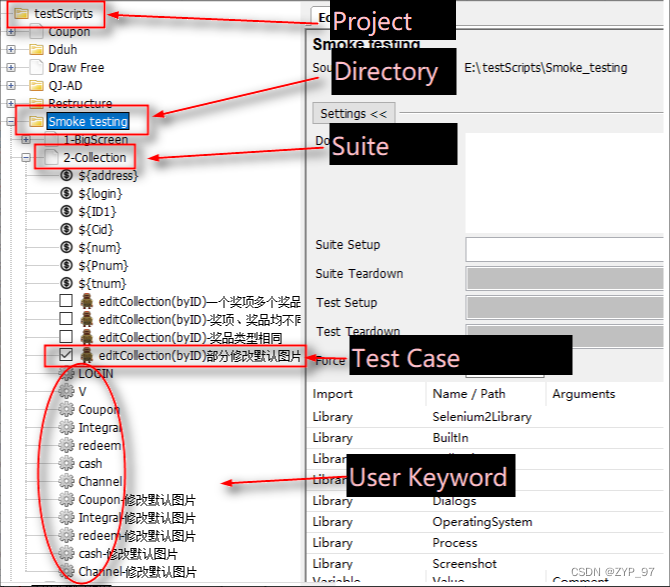
Task: Click the ${address} variable icon
Action: coord(66,175)
